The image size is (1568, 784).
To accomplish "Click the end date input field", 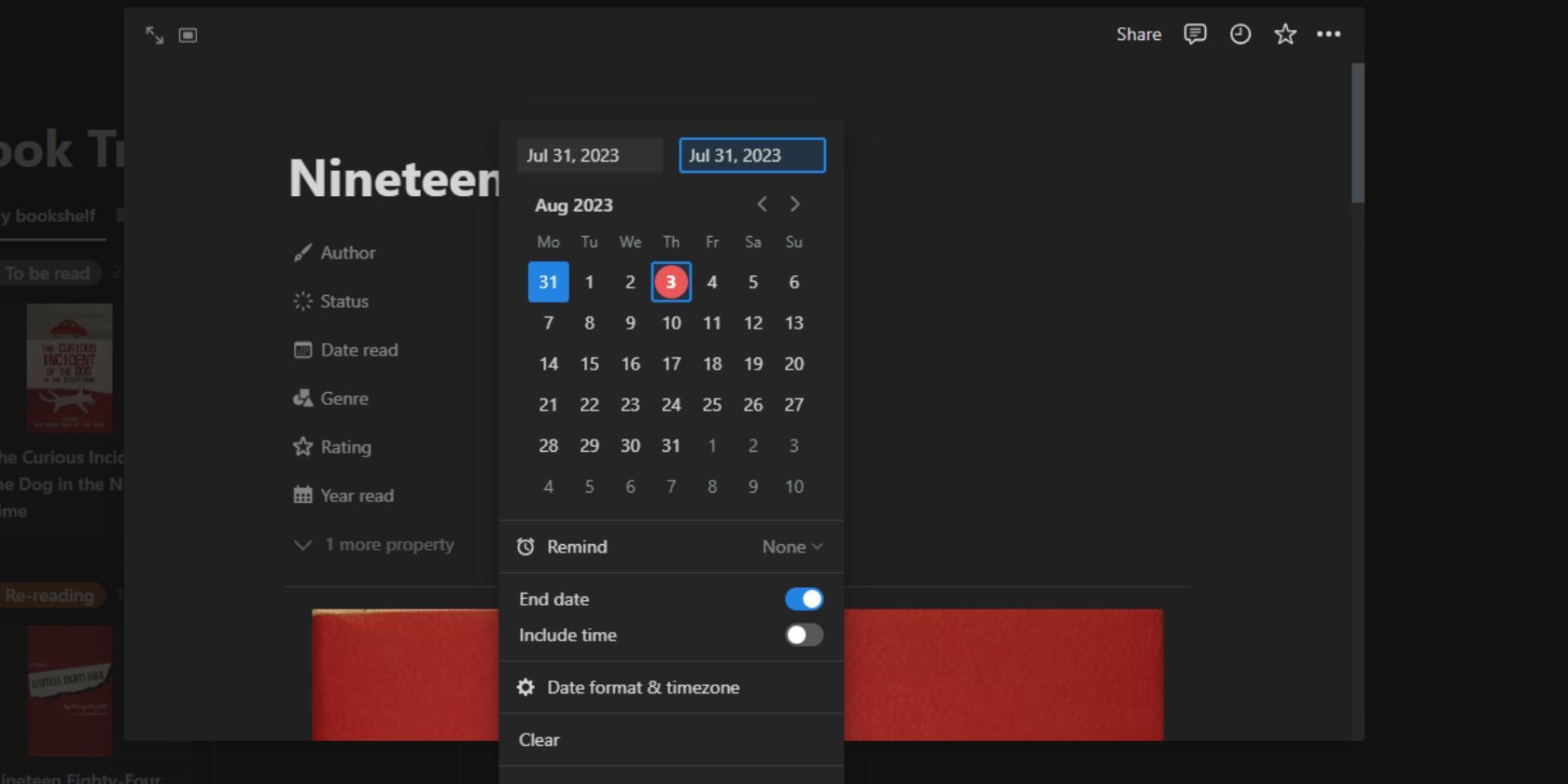I will pyautogui.click(x=752, y=156).
